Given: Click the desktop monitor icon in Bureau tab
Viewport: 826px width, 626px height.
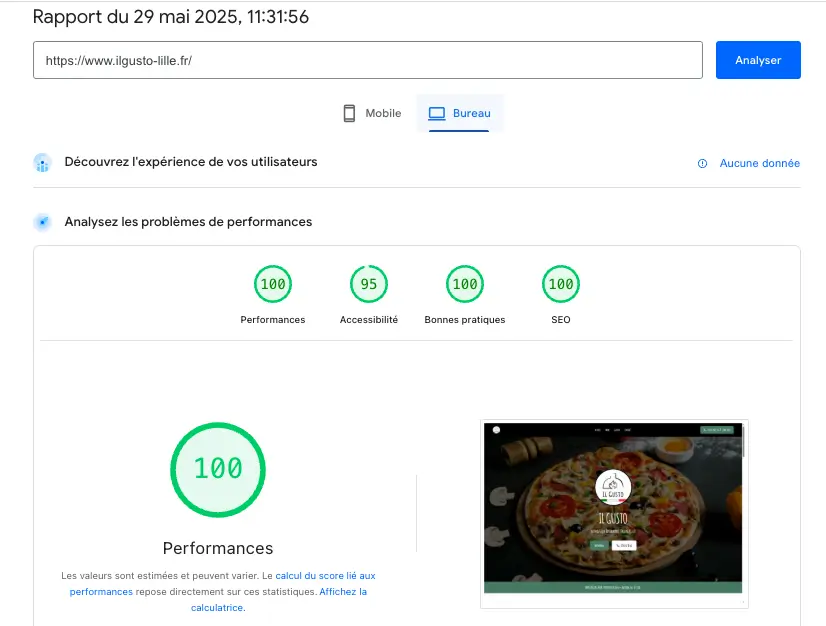Looking at the screenshot, I should pyautogui.click(x=436, y=114).
